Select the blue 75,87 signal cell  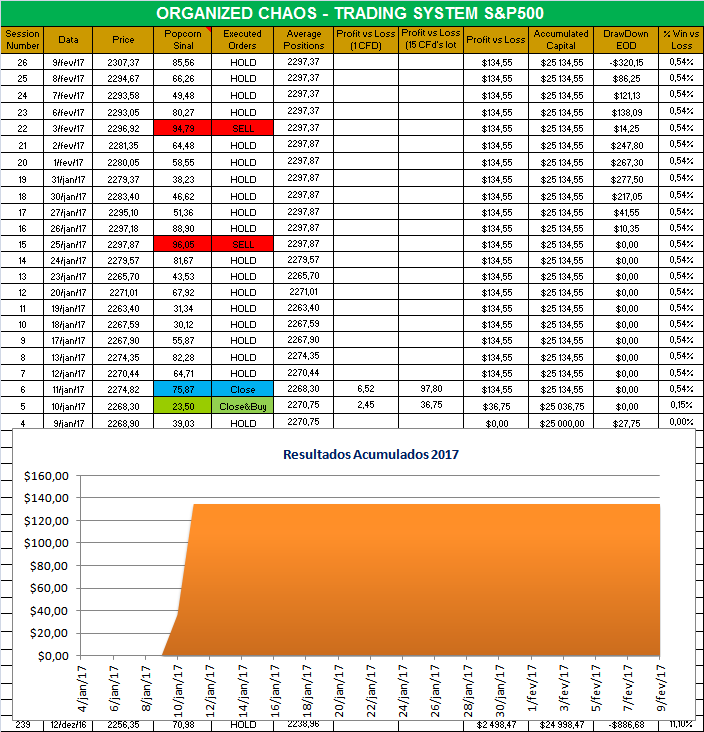coord(183,389)
